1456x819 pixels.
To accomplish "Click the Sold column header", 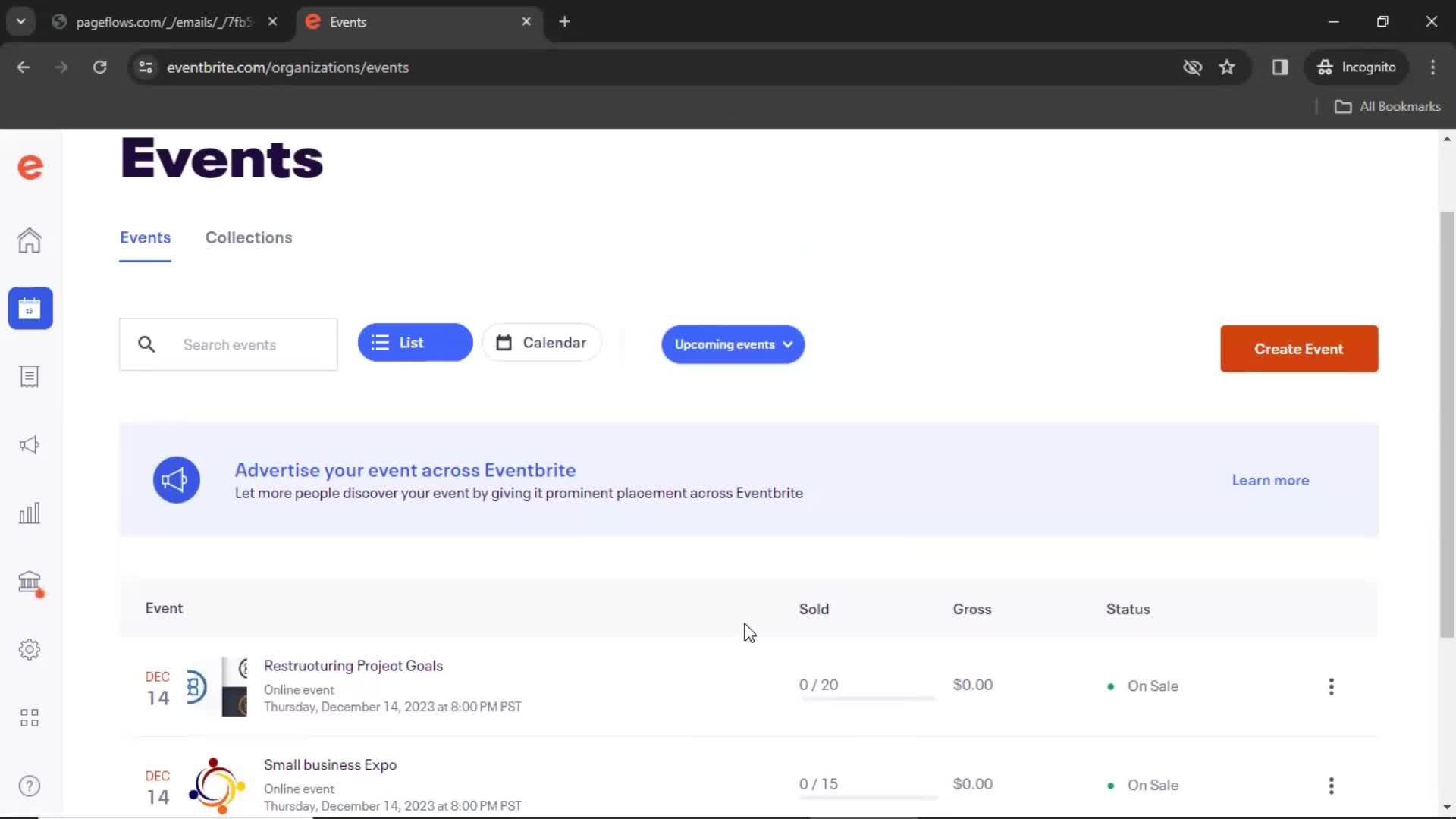I will 814,609.
